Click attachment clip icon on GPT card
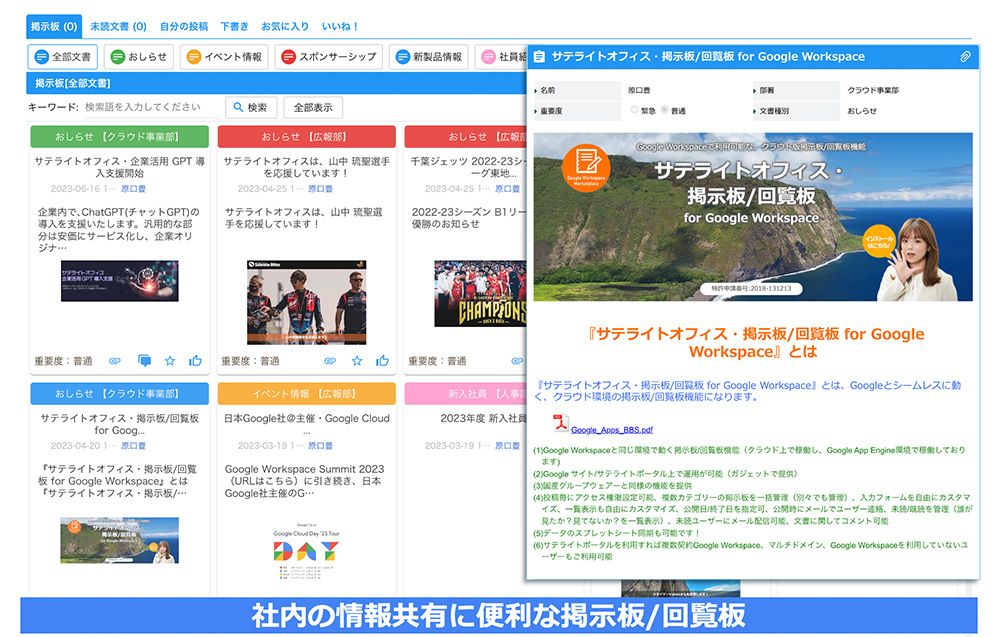Screen dimensions: 1000x637 (115, 361)
